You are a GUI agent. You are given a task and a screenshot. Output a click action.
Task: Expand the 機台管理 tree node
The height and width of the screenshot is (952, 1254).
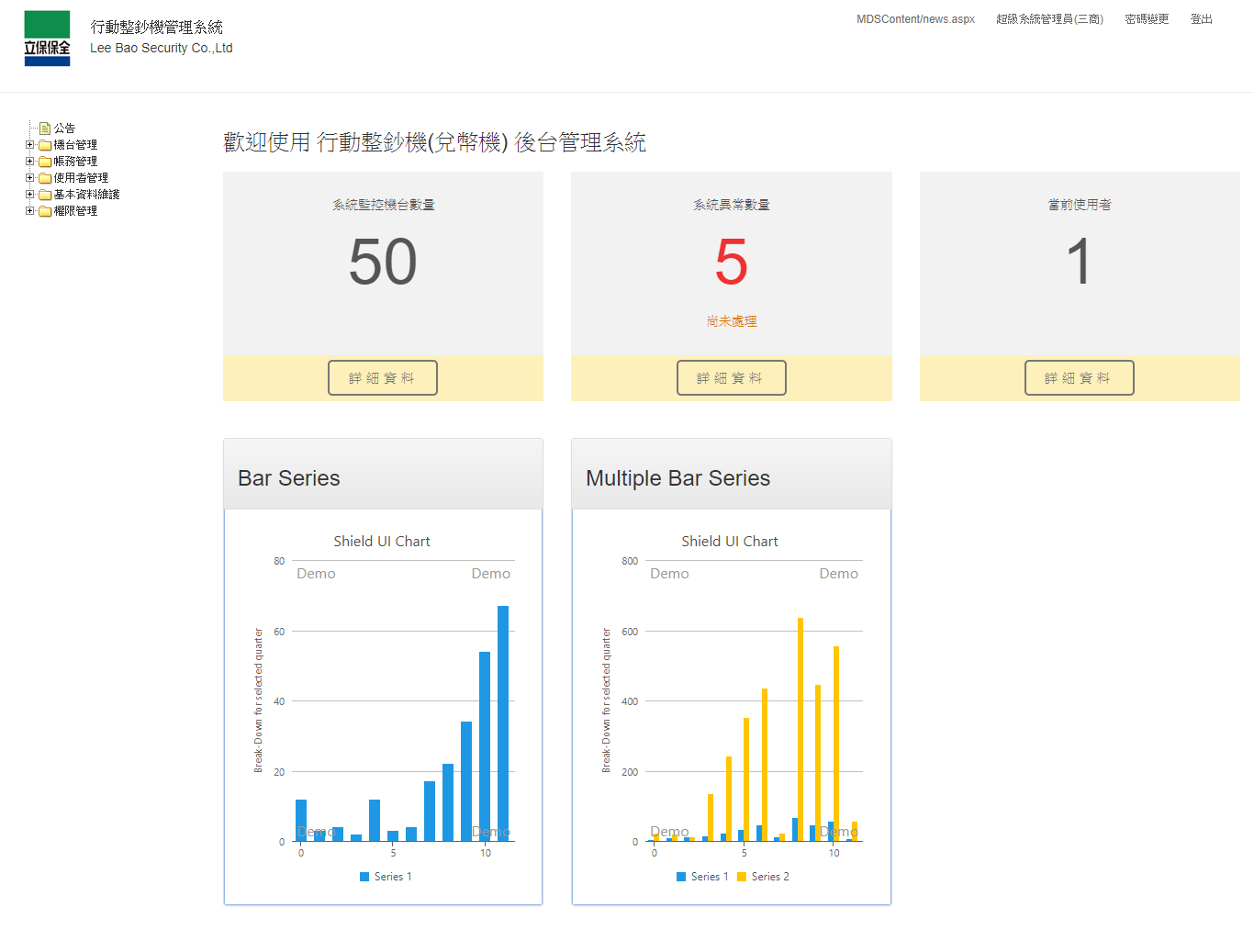[29, 145]
